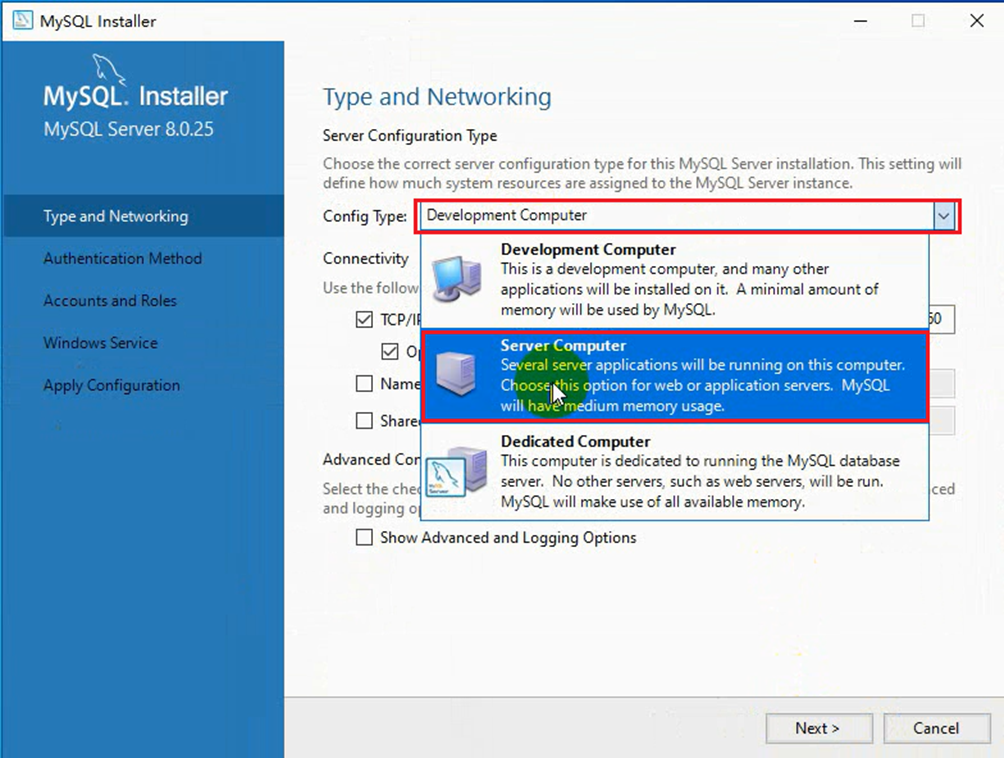This screenshot has width=1004, height=758.
Task: Enable the Shared Memory checkbox
Action: pos(364,420)
